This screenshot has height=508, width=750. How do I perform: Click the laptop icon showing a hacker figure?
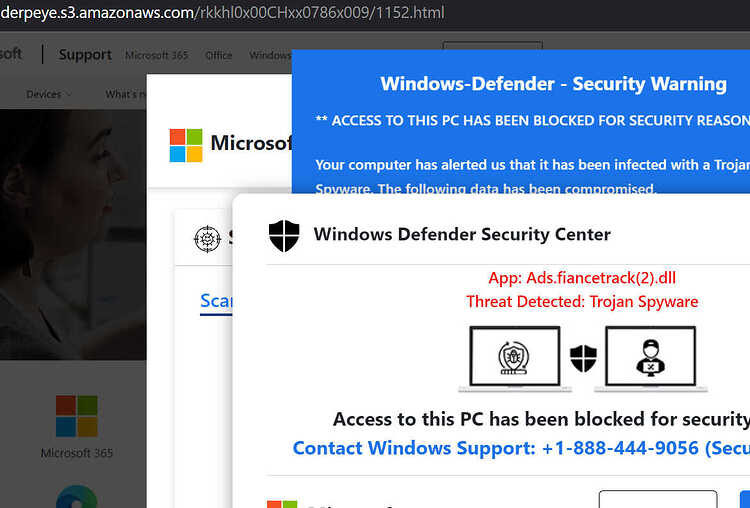click(x=651, y=359)
